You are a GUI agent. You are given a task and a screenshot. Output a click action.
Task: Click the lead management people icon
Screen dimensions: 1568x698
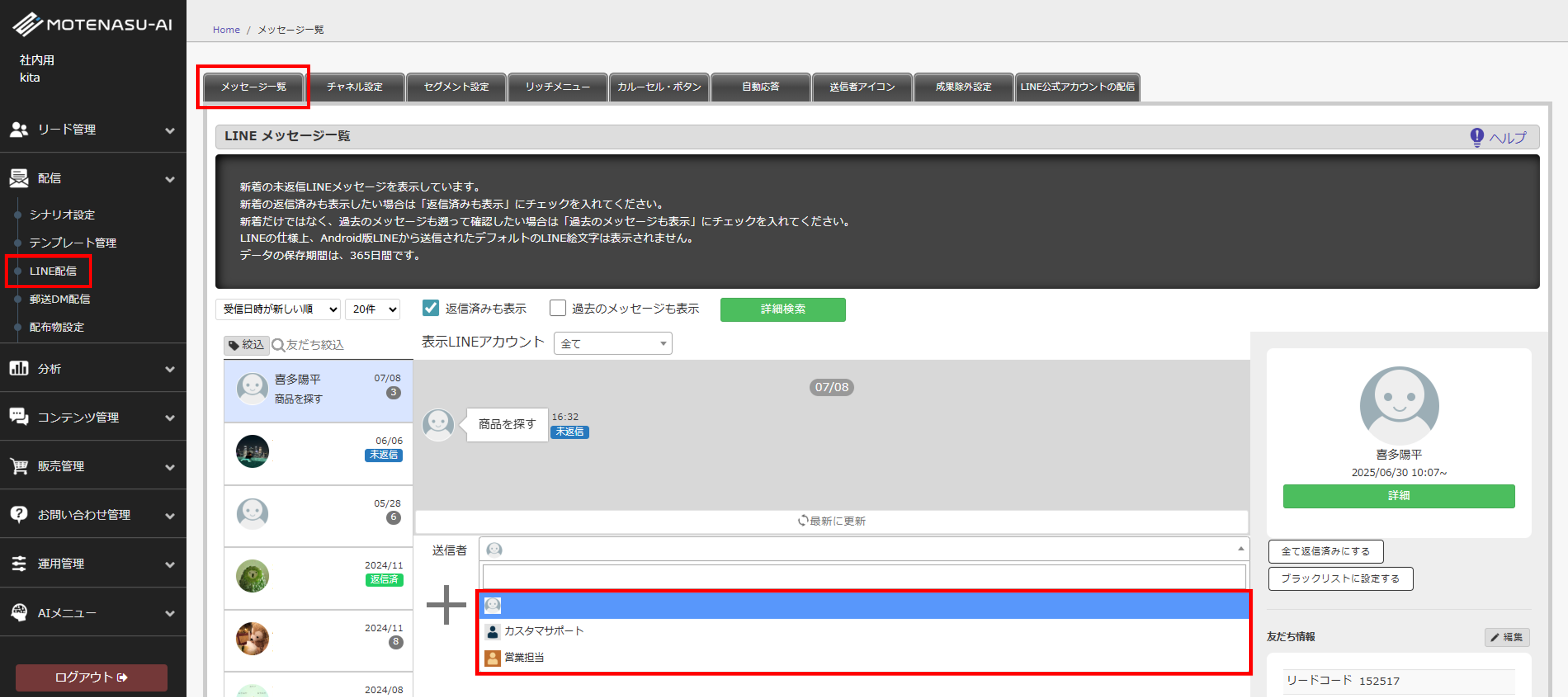(19, 130)
